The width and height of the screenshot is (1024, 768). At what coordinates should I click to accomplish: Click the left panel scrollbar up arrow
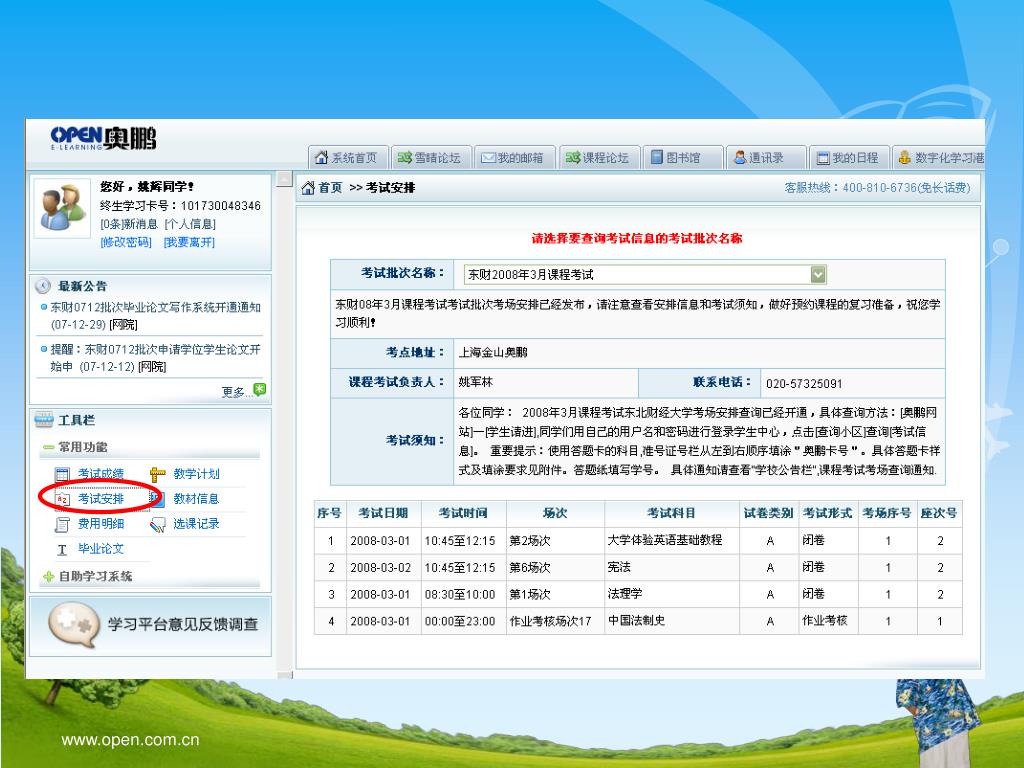284,178
